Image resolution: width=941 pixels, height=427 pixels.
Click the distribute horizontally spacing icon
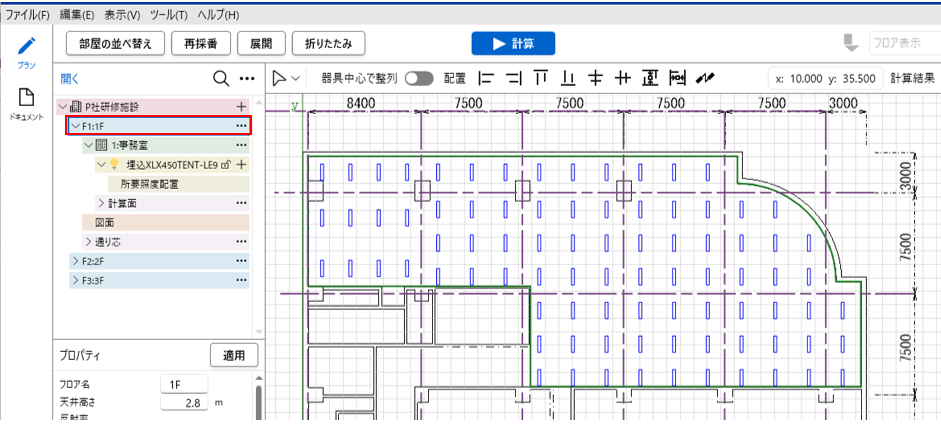pos(676,78)
